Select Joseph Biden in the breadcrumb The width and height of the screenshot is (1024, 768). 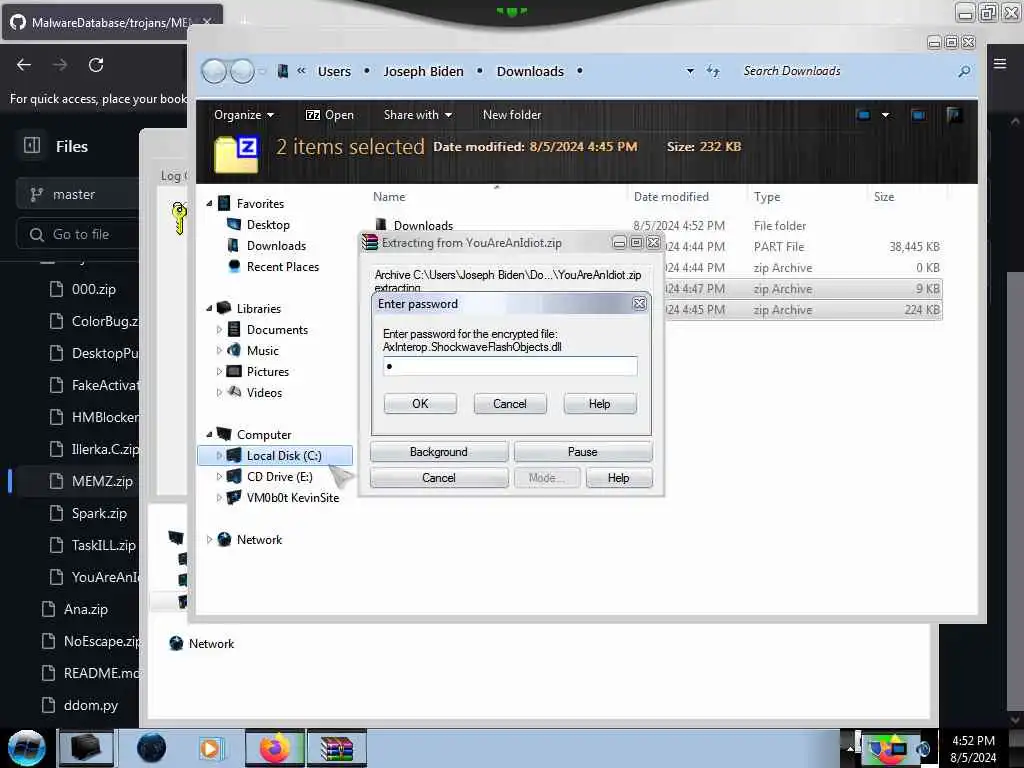click(x=423, y=71)
